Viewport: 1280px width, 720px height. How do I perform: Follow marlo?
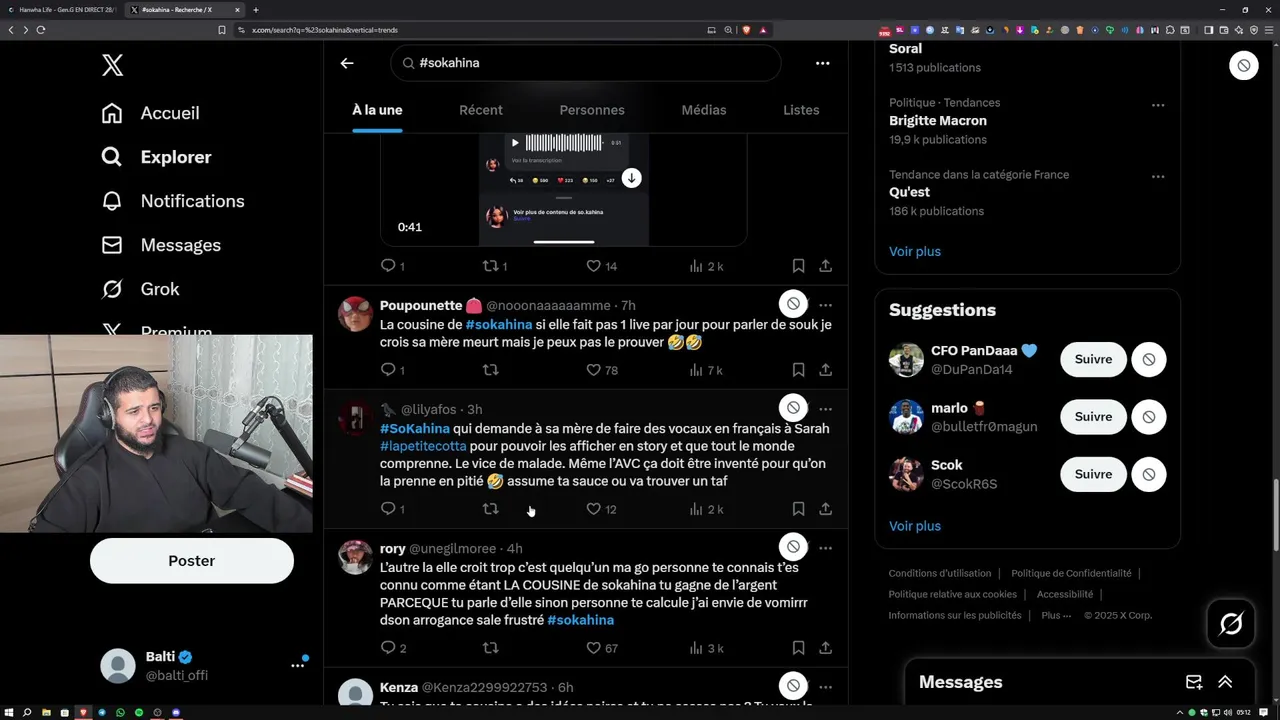tap(1093, 417)
